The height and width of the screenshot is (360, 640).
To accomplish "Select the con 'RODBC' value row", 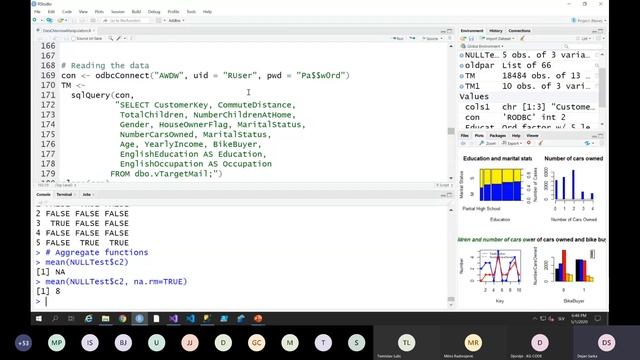I will click(x=529, y=117).
